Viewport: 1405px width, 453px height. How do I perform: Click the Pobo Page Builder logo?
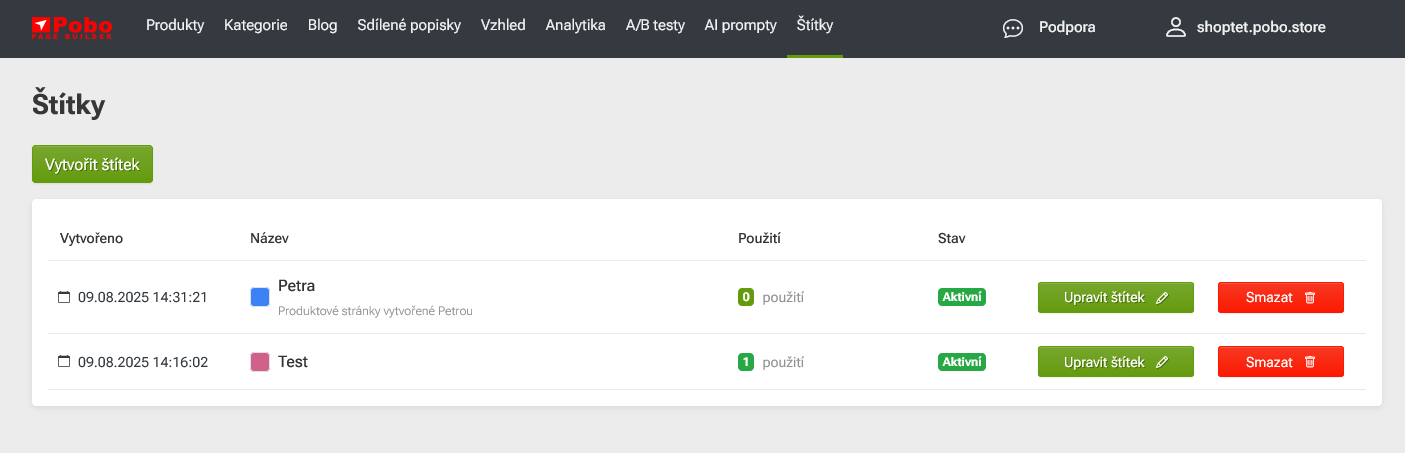(71, 27)
